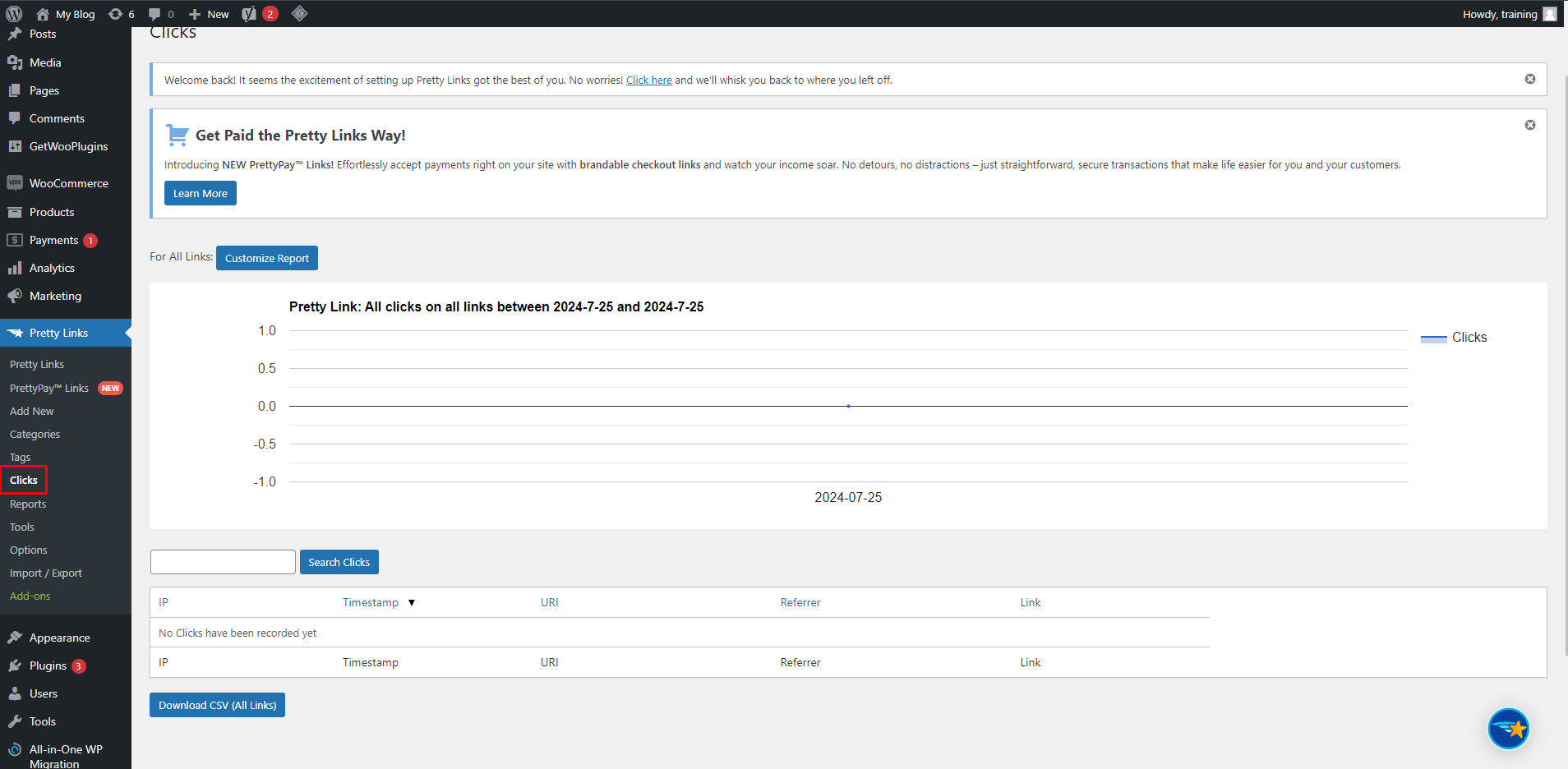Image resolution: width=1568 pixels, height=769 pixels.
Task: Click the Customize Report button
Action: coord(266,258)
